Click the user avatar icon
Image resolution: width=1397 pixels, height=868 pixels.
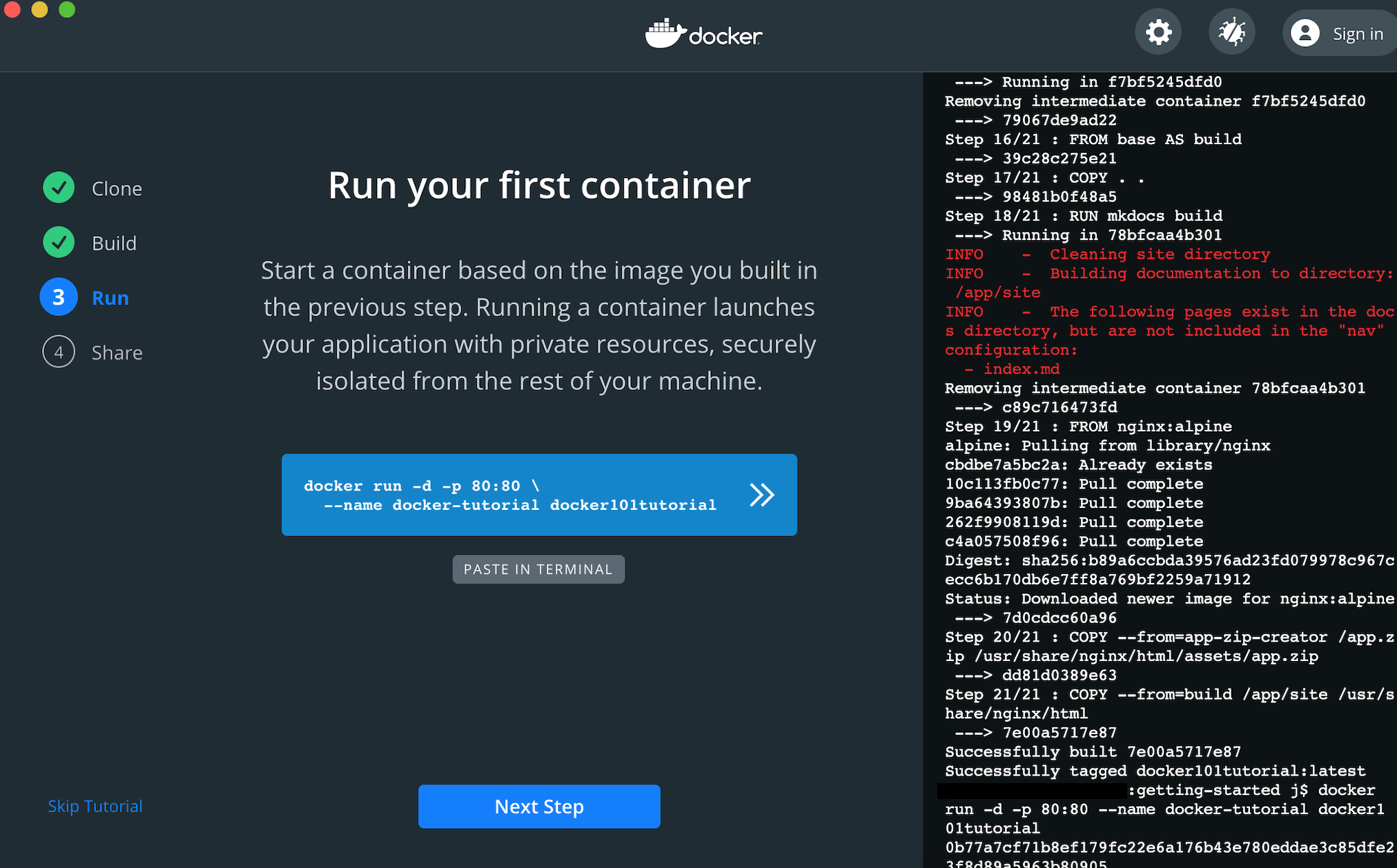(x=1305, y=33)
